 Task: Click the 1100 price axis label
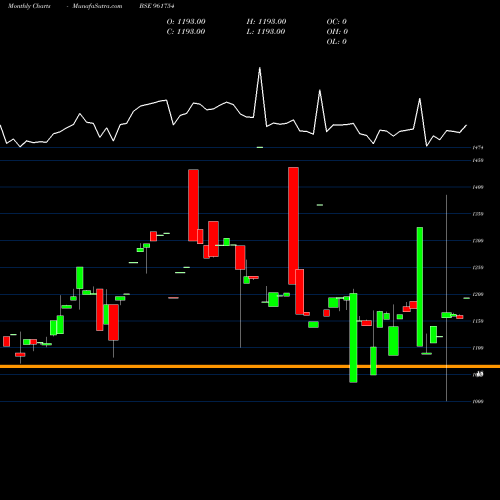pyautogui.click(x=478, y=348)
